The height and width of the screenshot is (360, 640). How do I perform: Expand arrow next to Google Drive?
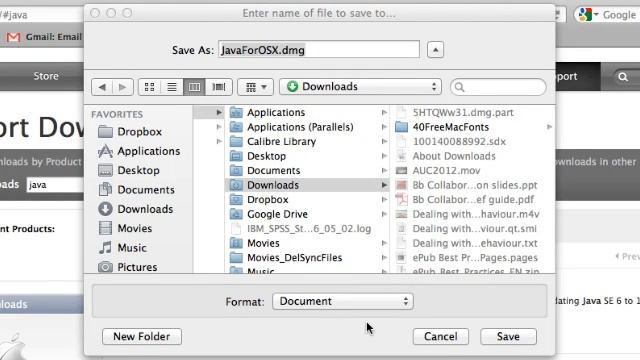[x=384, y=214]
